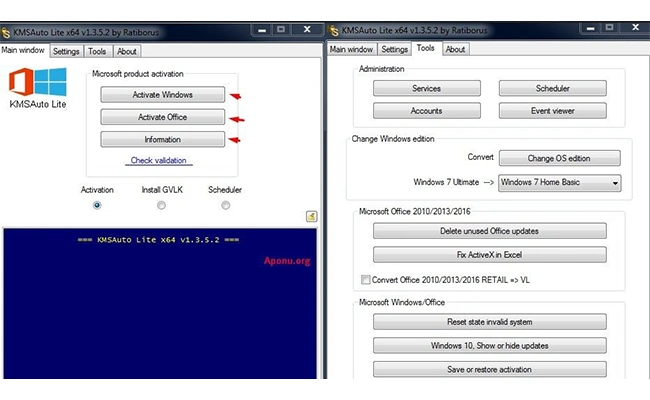Select the Scheduler radio button

point(225,205)
